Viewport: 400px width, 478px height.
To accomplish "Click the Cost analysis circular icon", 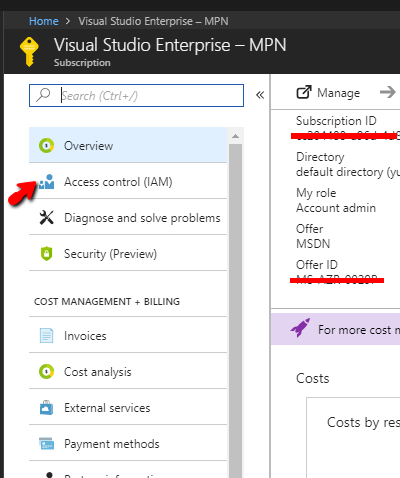I will point(46,372).
